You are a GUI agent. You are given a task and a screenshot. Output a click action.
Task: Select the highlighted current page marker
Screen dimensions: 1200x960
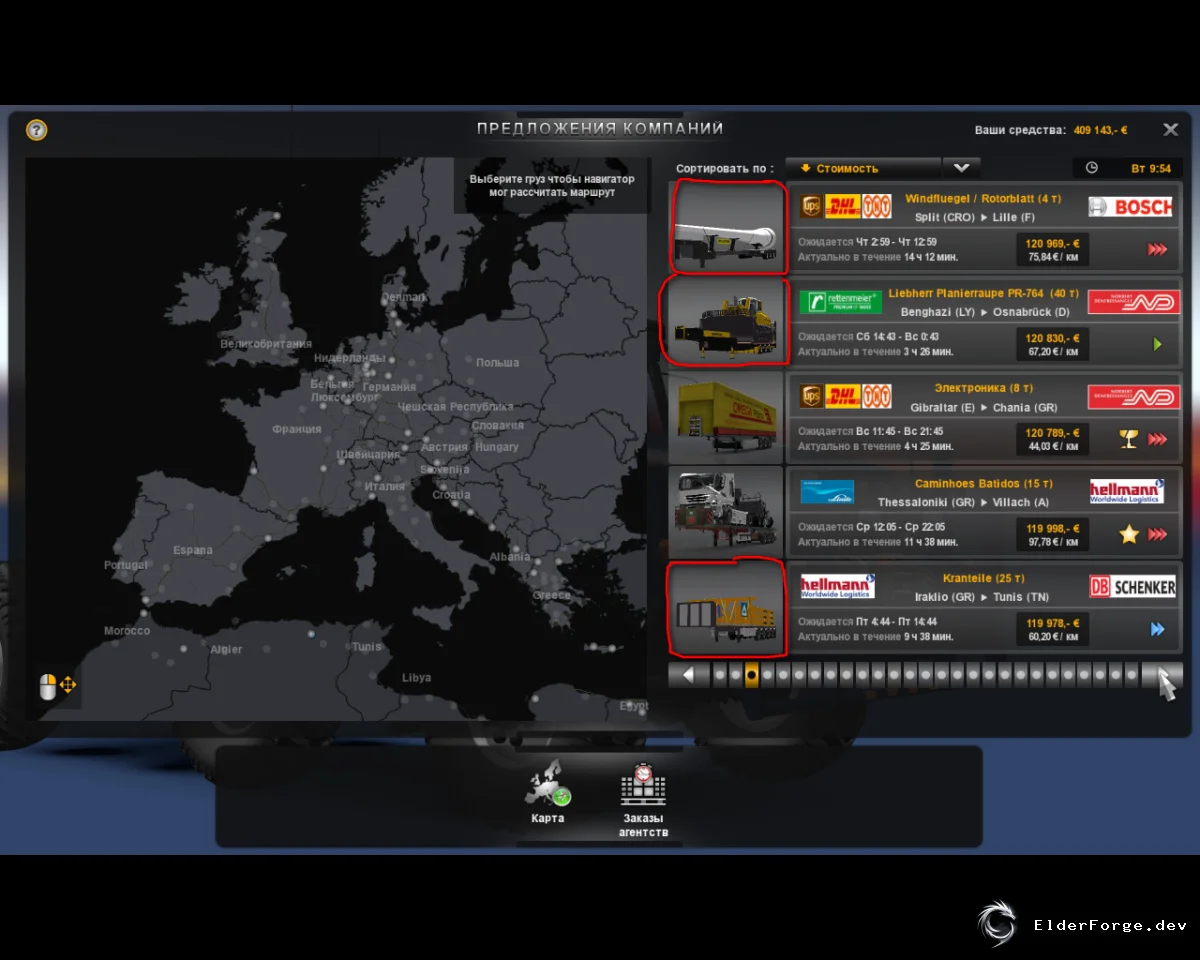[x=752, y=675]
